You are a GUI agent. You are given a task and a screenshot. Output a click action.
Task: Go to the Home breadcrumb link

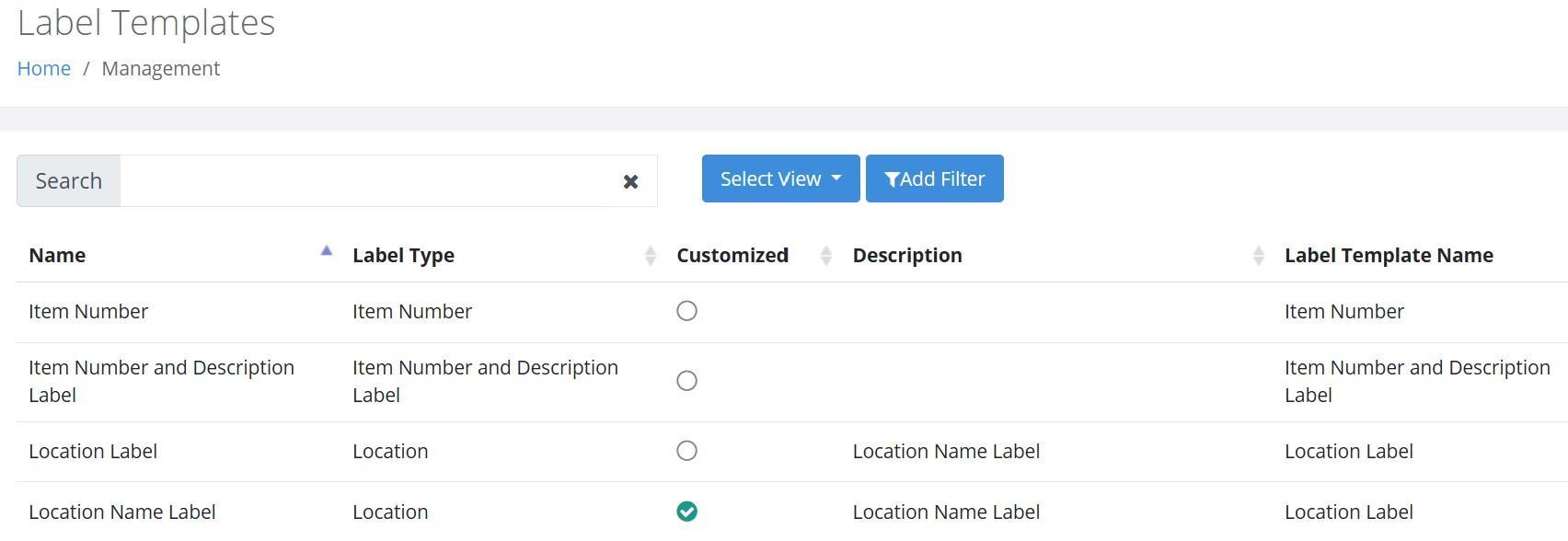click(x=44, y=69)
